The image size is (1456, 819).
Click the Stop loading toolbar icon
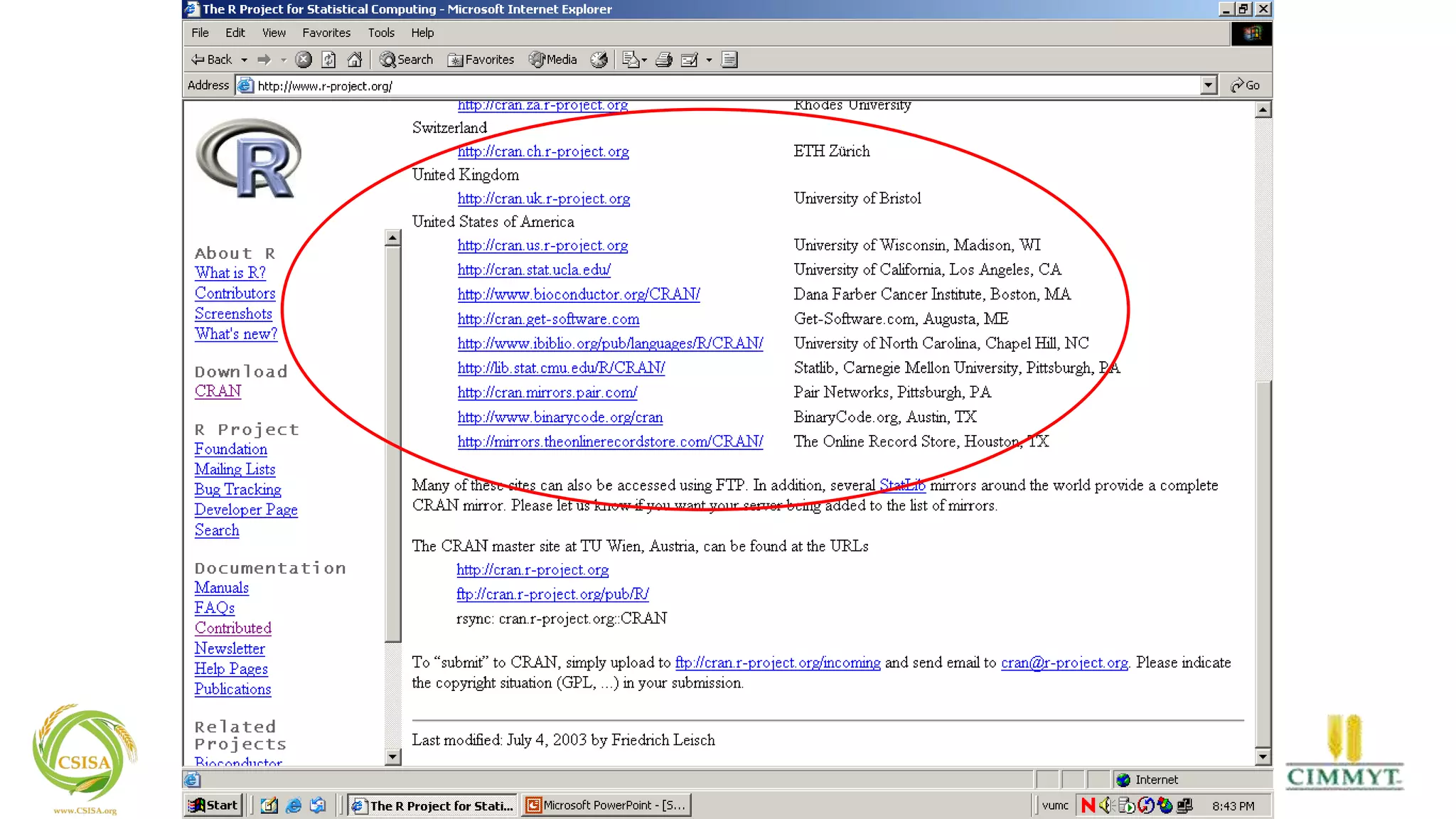point(304,60)
